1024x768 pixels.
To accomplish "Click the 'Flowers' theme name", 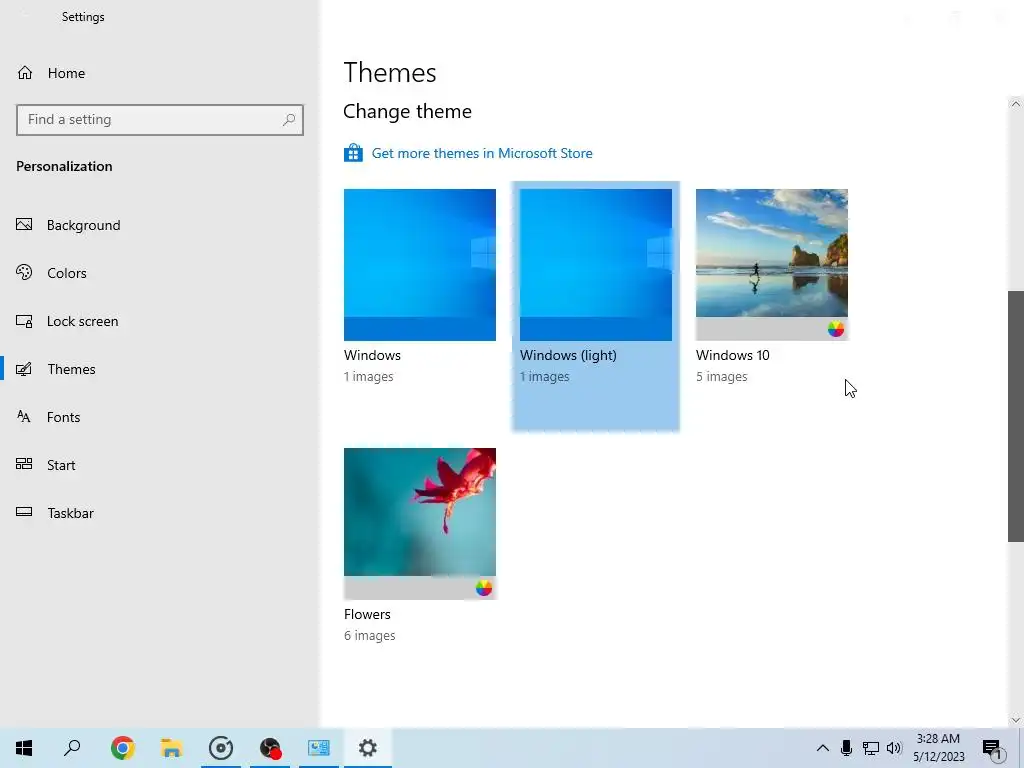I will [367, 615].
